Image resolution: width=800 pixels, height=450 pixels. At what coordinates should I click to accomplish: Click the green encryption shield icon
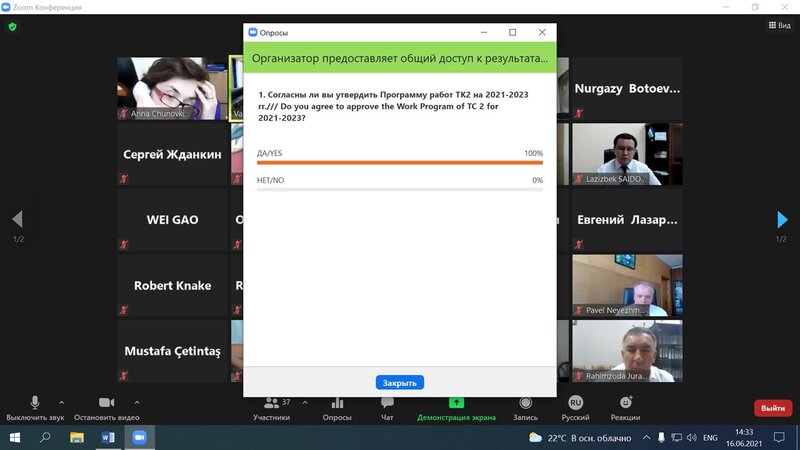pos(12,27)
